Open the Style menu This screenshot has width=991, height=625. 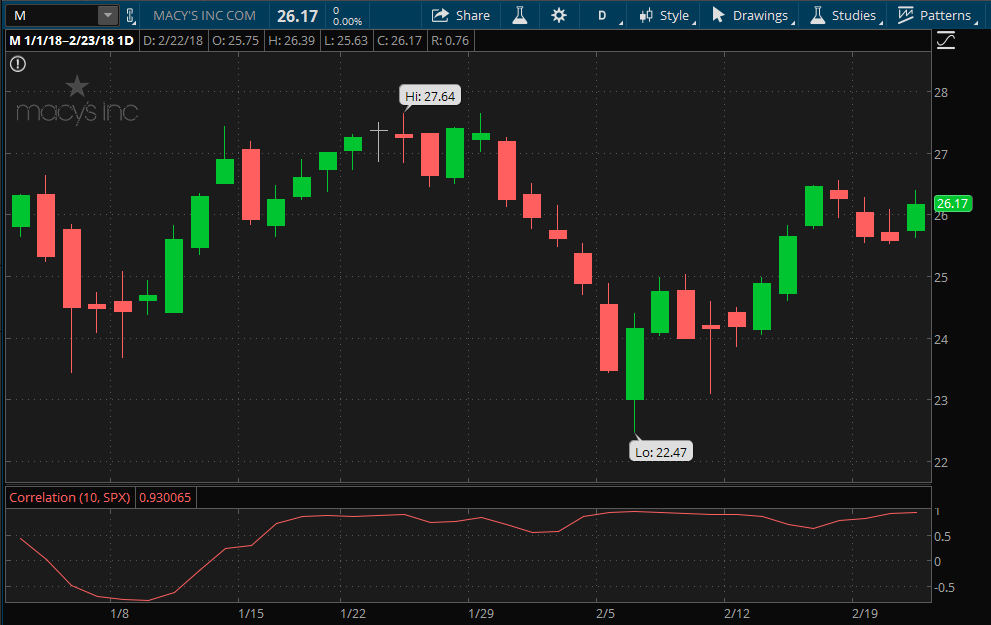(x=666, y=15)
